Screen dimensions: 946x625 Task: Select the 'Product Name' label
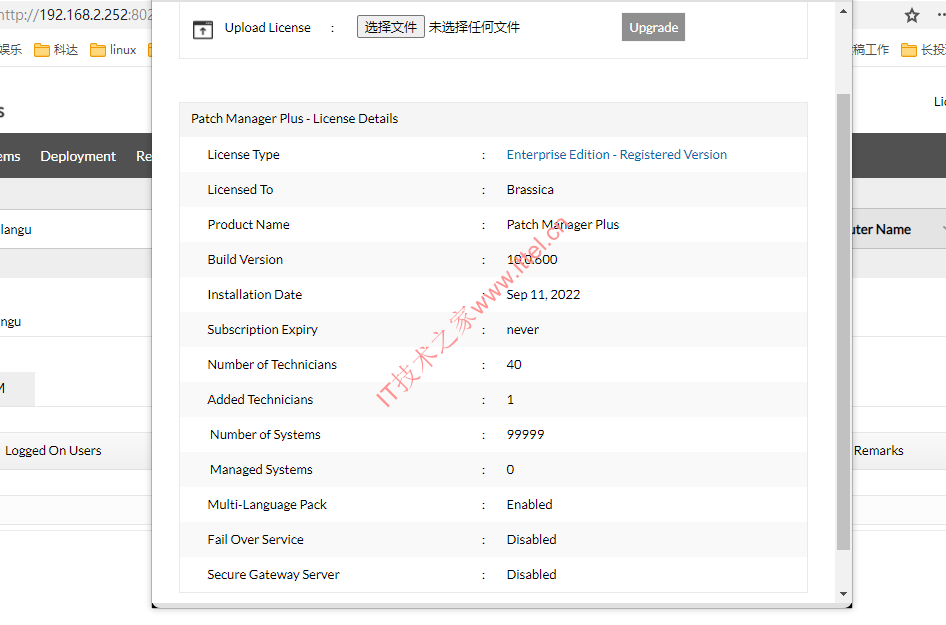[x=249, y=224]
